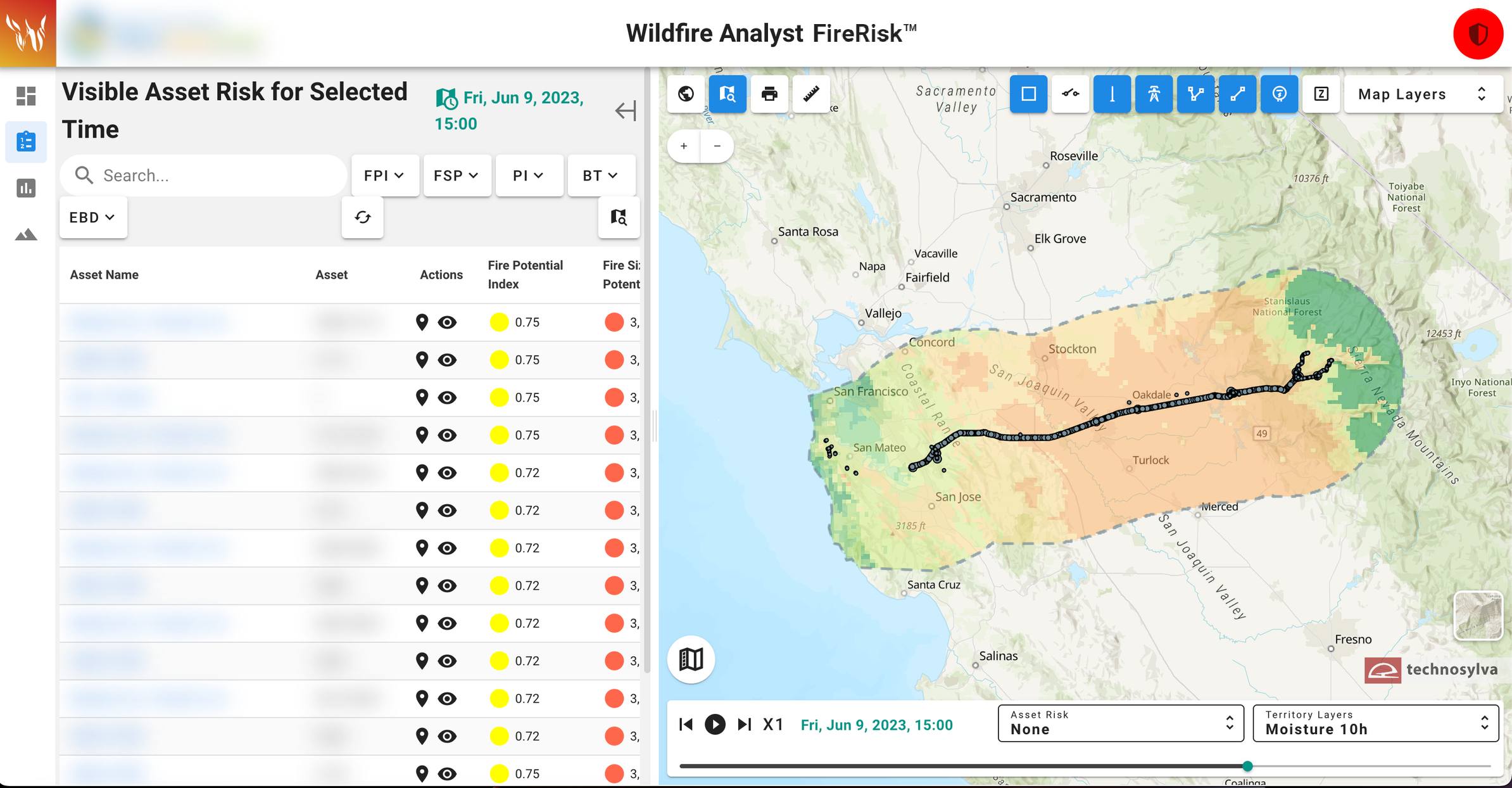Click the refresh table icon

[x=362, y=217]
